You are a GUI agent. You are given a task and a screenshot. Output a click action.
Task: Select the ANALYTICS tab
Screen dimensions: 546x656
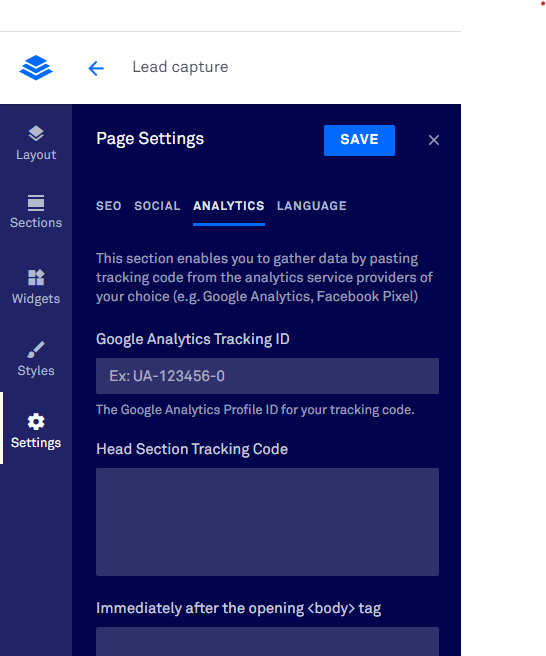point(229,206)
